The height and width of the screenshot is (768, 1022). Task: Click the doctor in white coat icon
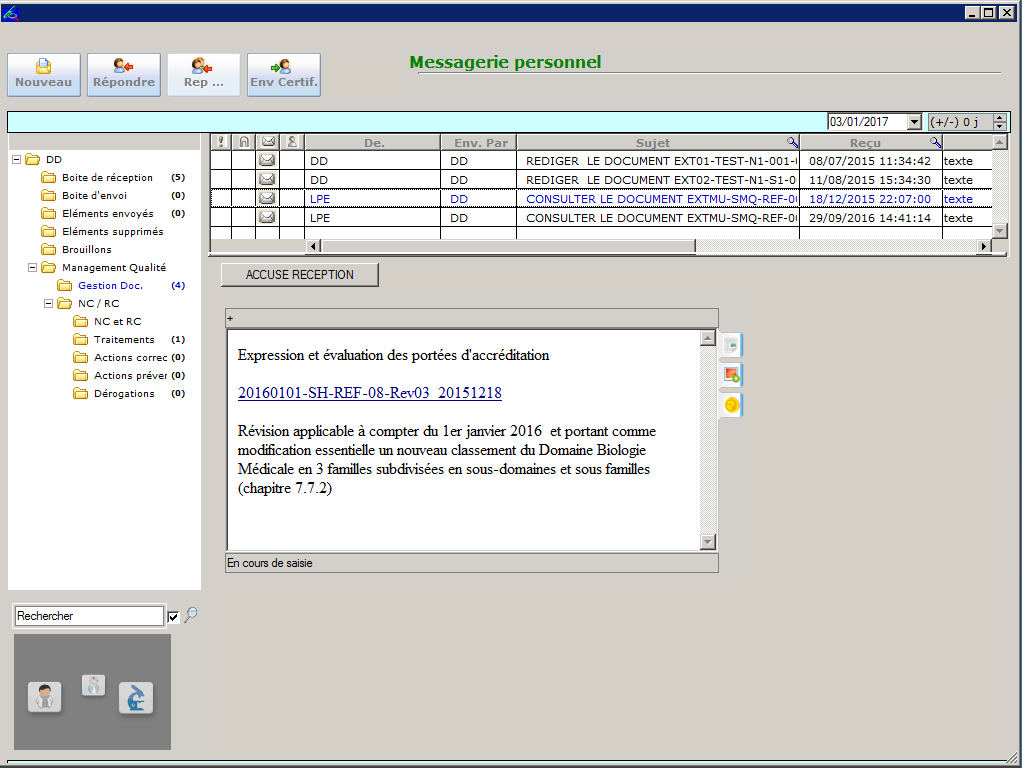[44, 696]
